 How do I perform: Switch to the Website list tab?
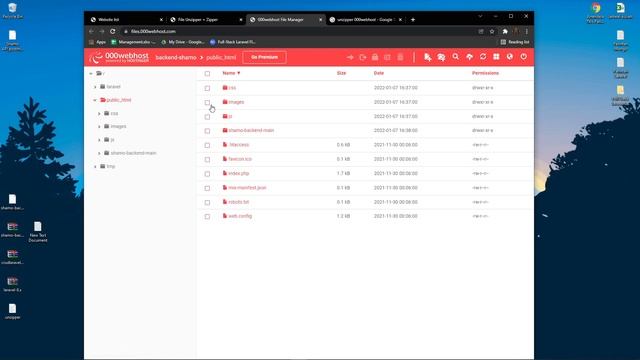click(x=126, y=20)
